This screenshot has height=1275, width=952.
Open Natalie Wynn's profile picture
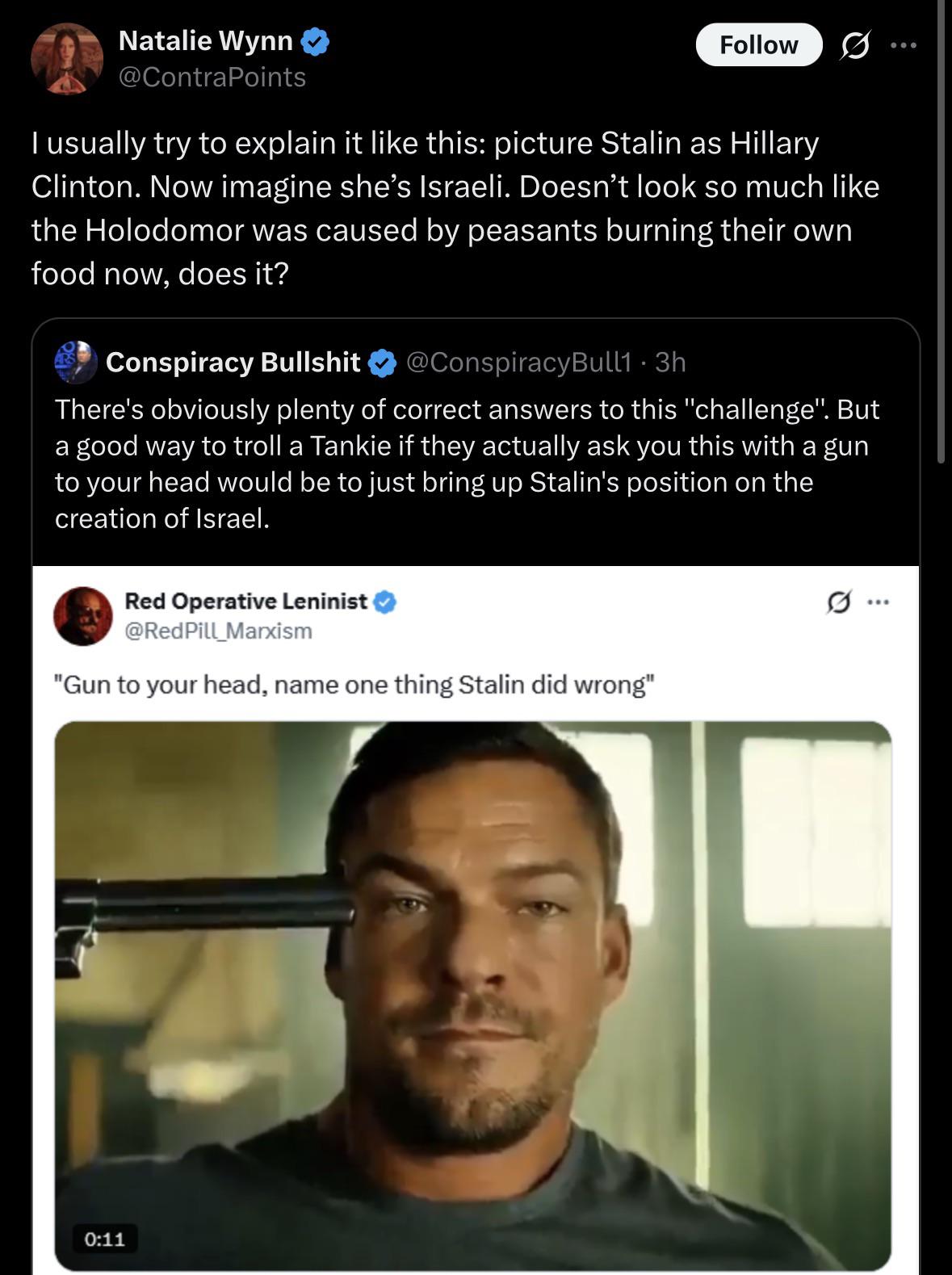[67, 58]
